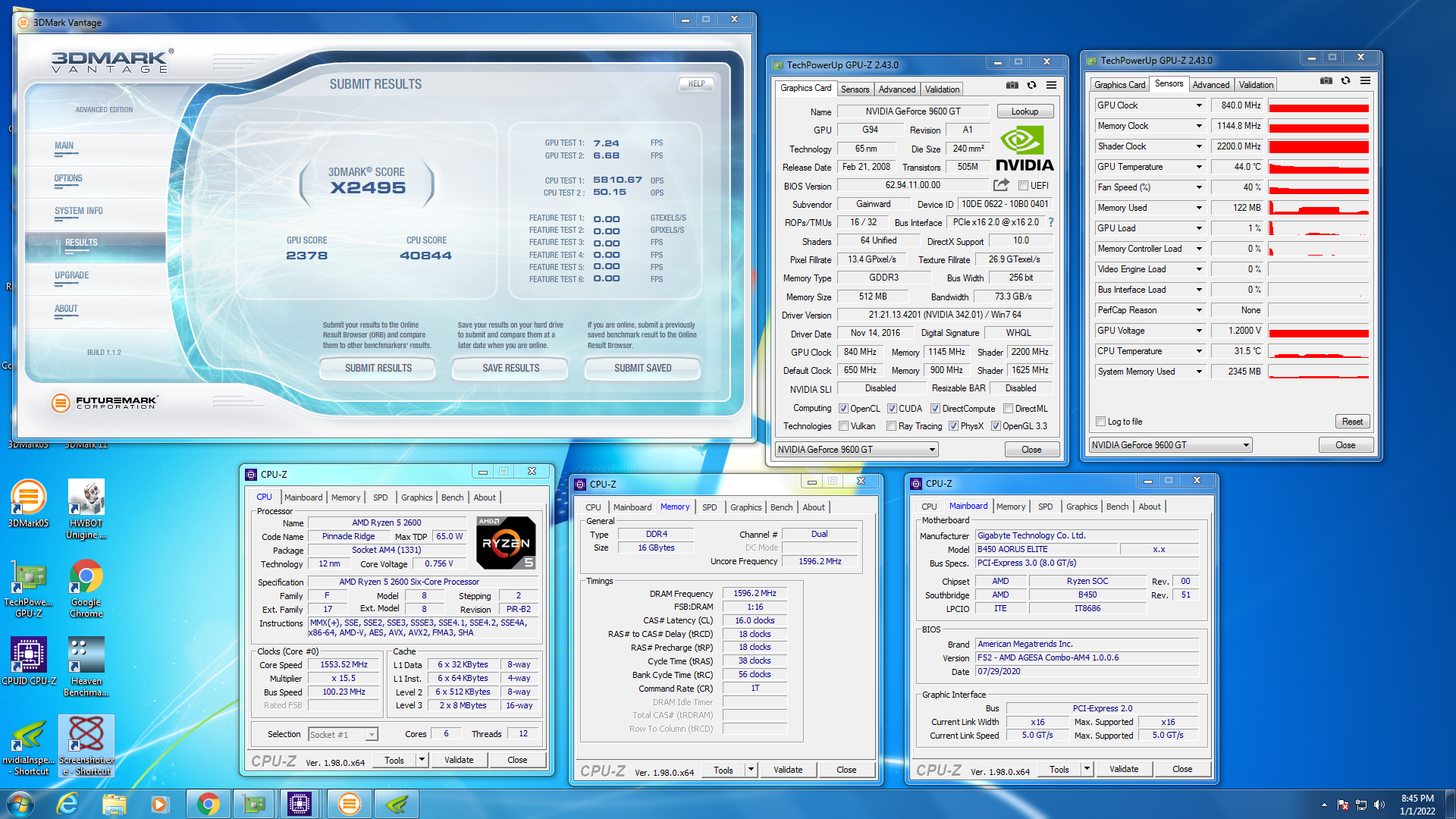Open Windows Media Player from the taskbar
This screenshot has width=1456, height=819.
pos(159,804)
